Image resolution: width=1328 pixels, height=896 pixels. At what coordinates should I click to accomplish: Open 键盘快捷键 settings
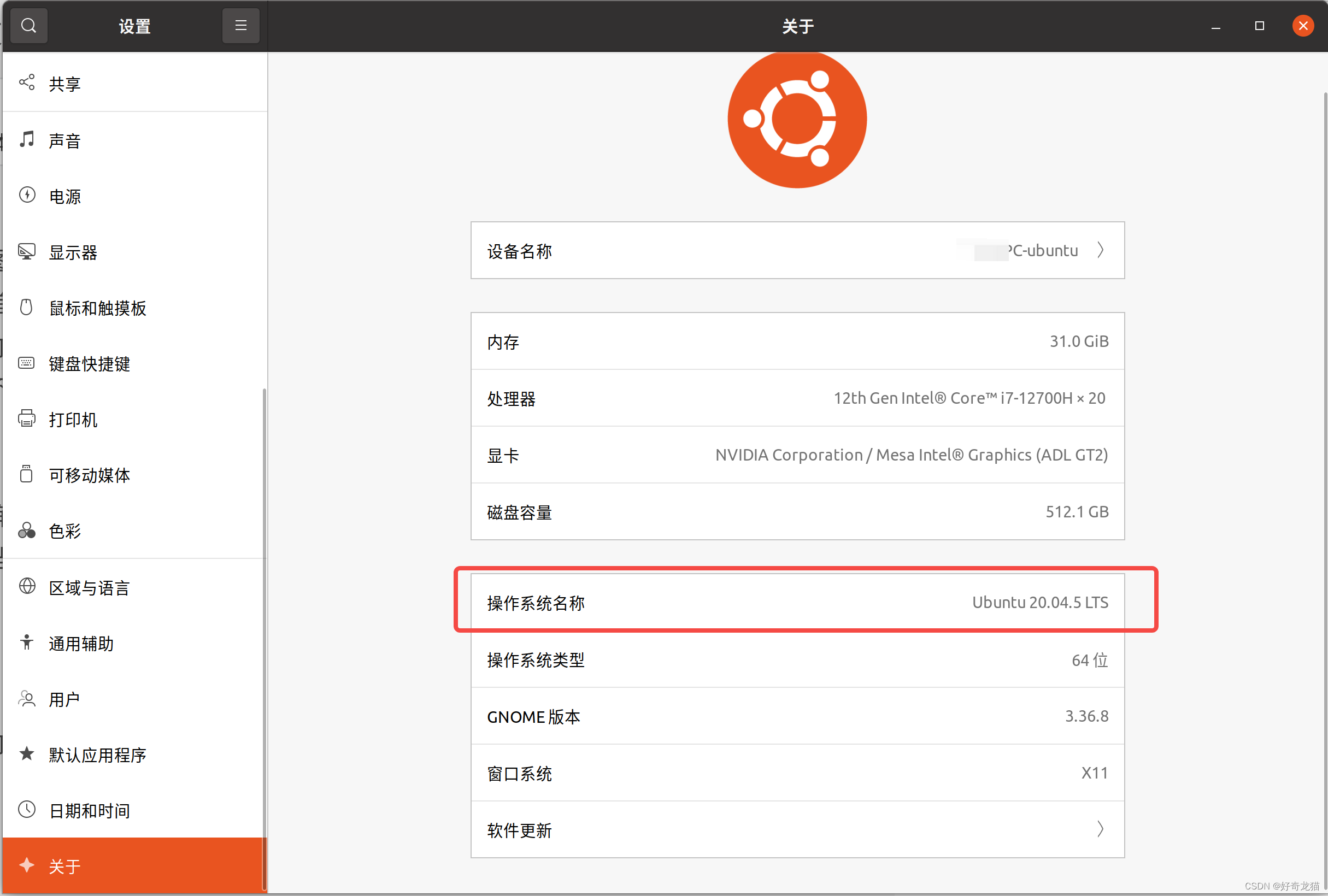click(x=135, y=364)
